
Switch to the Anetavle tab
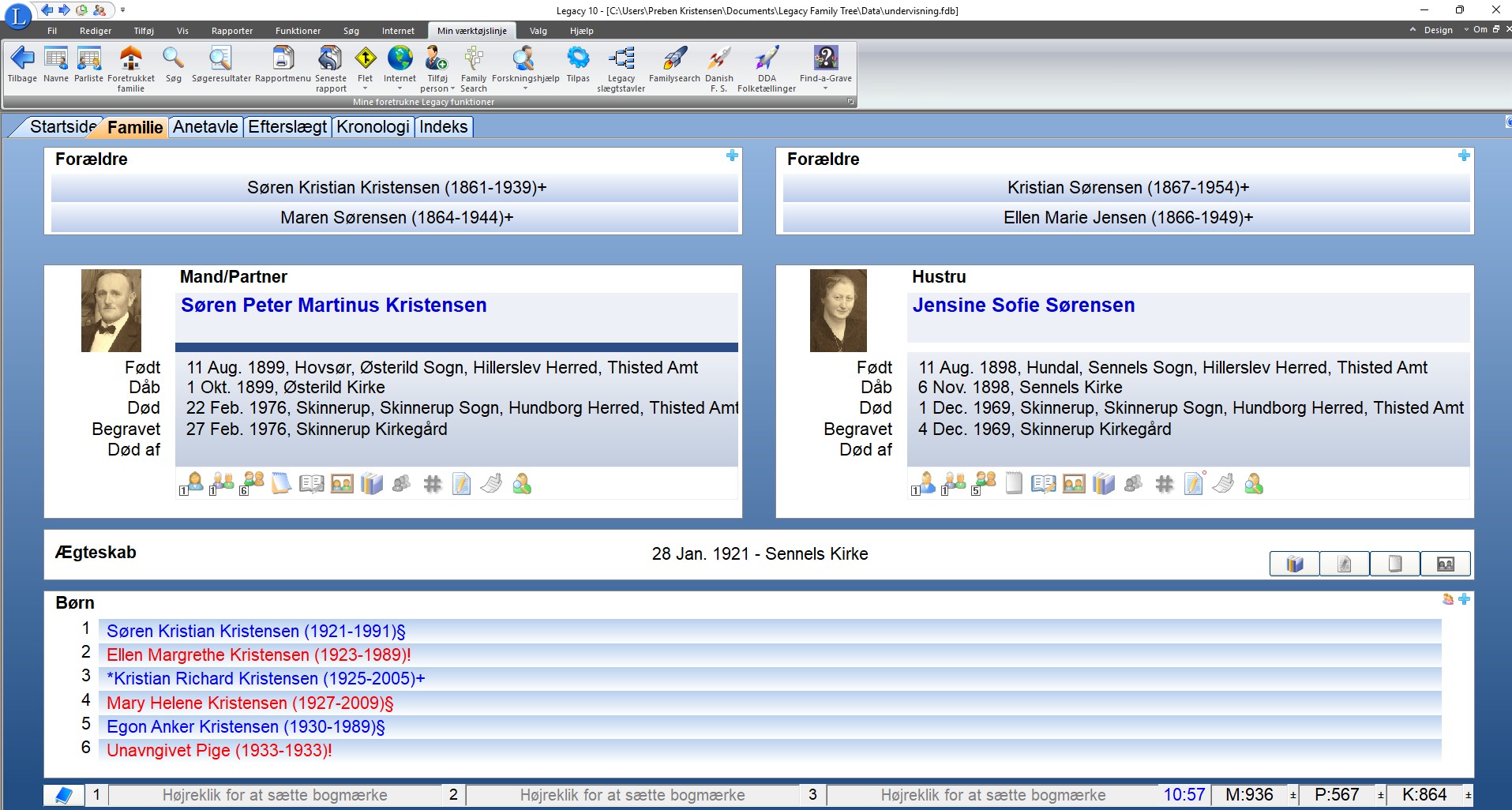pyautogui.click(x=205, y=127)
